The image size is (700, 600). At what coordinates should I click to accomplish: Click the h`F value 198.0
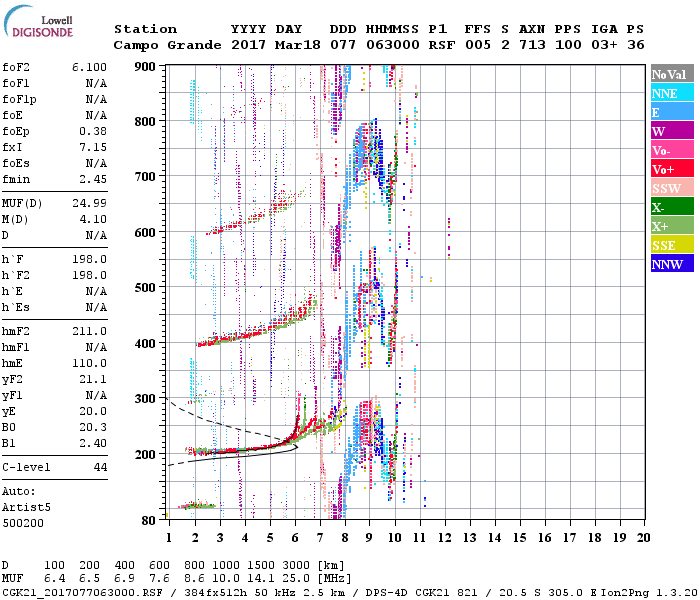[x=89, y=259]
